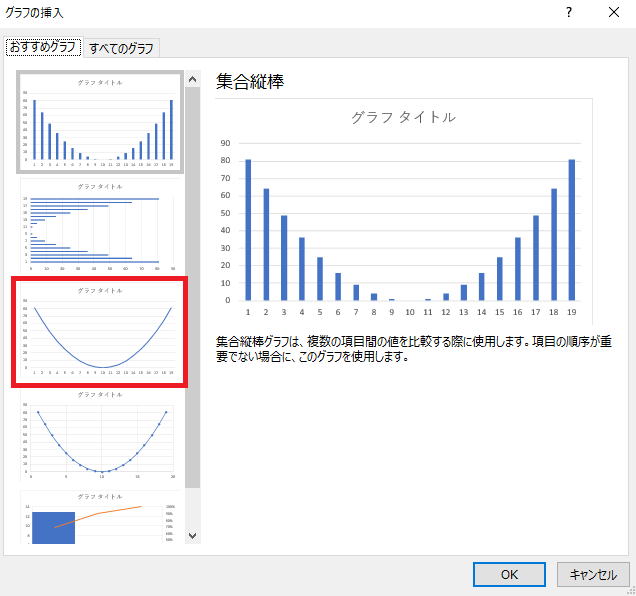
Task: Select the horizontal bar chart thumbnail
Action: 100,226
